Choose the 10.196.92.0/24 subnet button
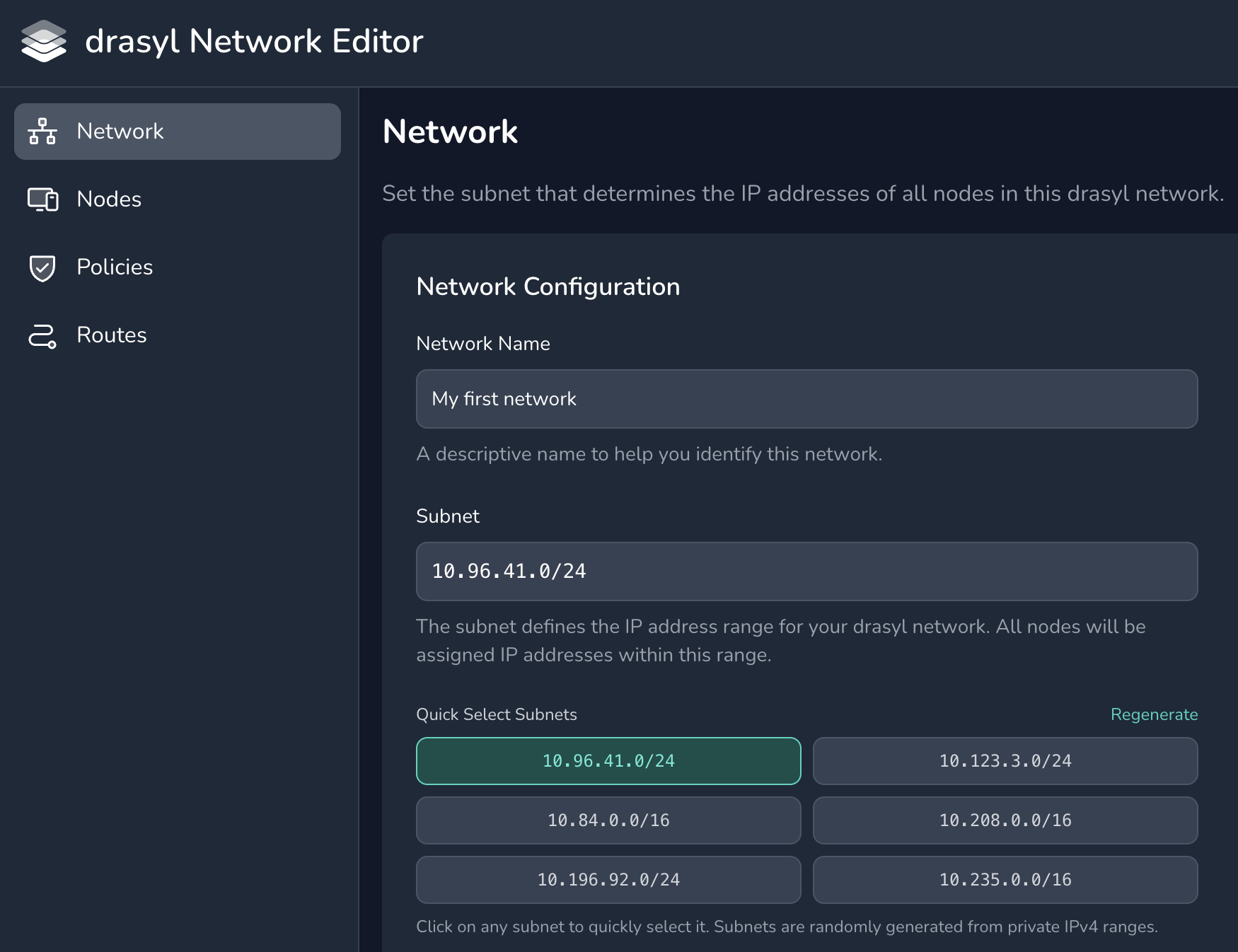The height and width of the screenshot is (952, 1238). pos(608,880)
